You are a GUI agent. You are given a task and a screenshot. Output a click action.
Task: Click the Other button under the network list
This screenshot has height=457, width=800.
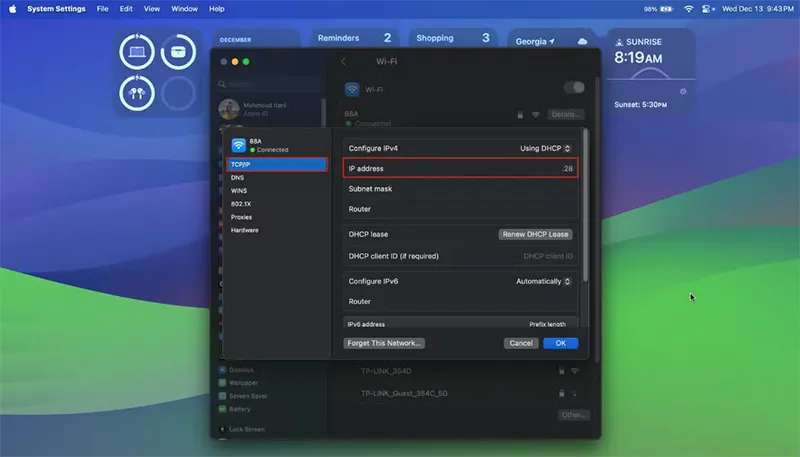(573, 415)
